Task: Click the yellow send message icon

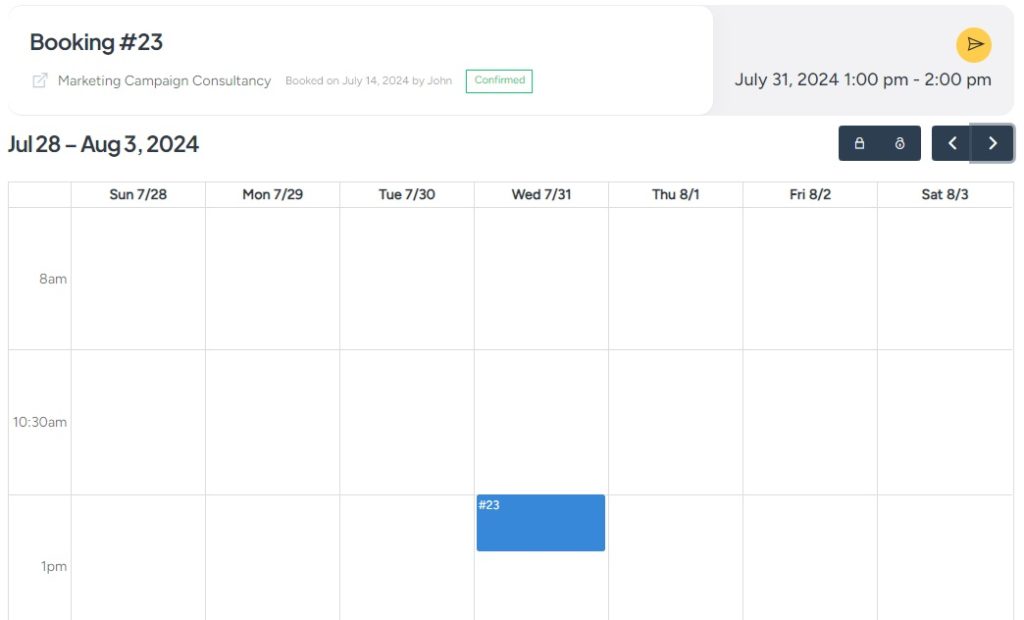Action: [x=974, y=45]
